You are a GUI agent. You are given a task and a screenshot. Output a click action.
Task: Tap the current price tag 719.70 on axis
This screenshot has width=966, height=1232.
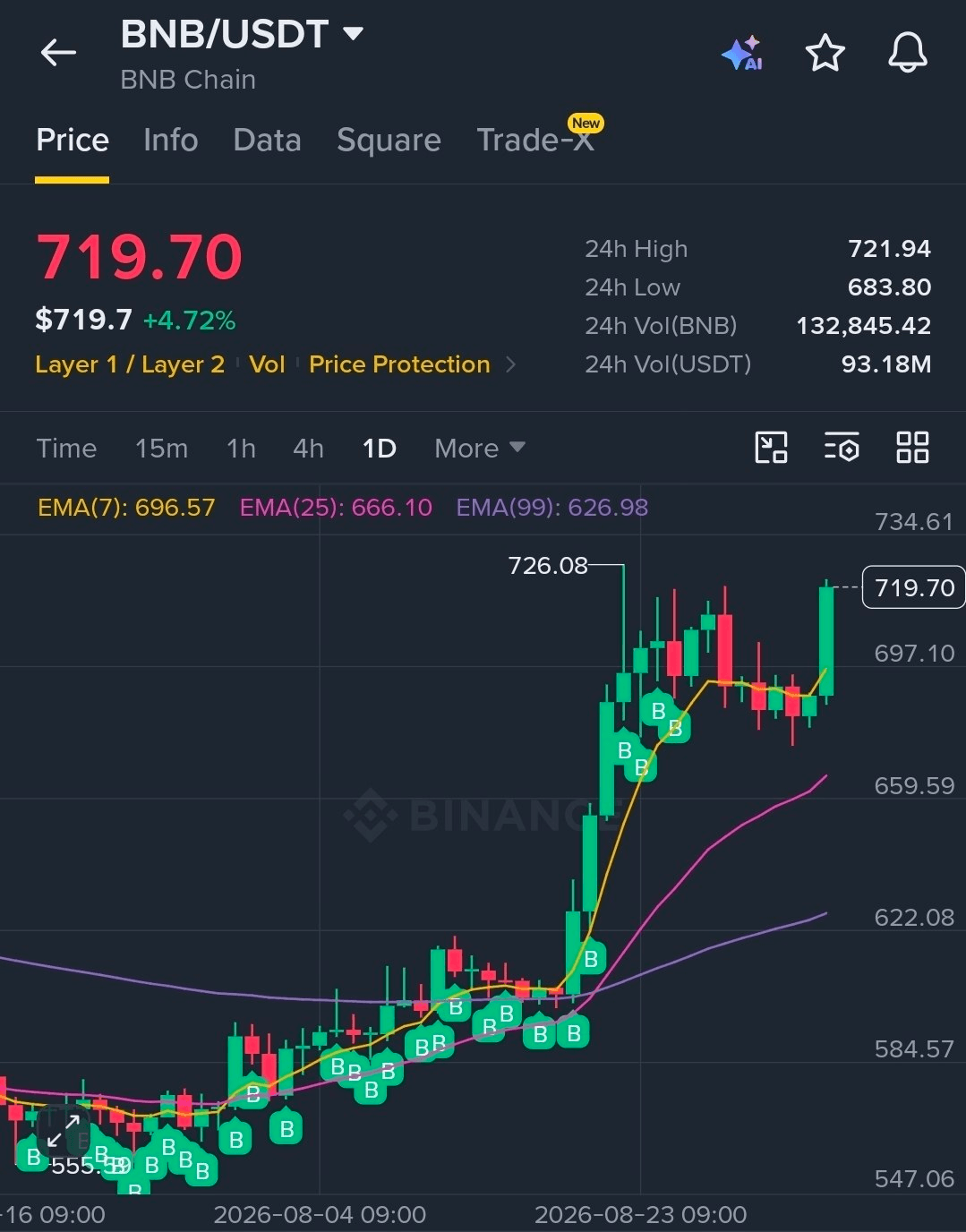point(913,587)
